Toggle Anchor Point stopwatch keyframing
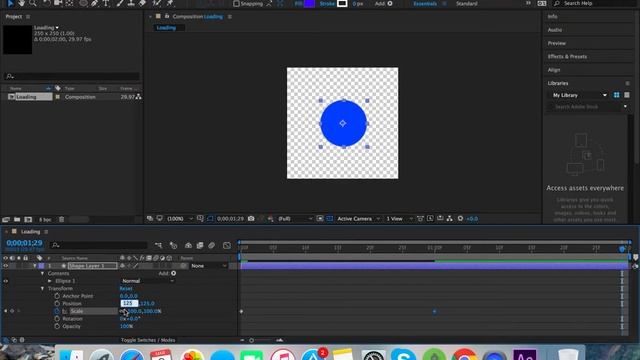 (57, 296)
